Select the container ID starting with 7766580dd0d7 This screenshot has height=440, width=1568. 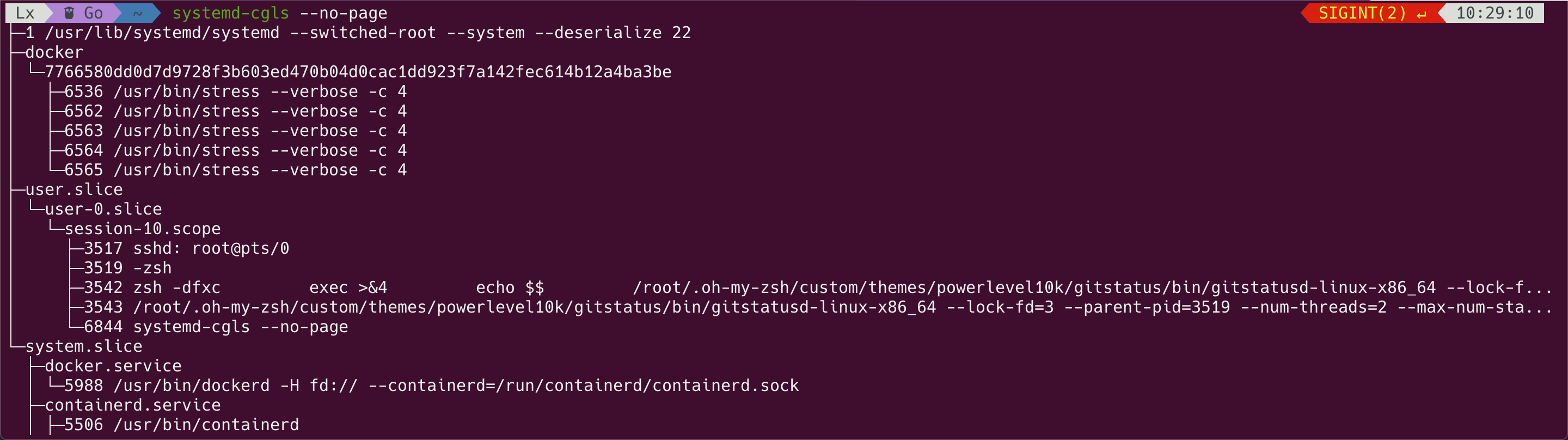(358, 72)
